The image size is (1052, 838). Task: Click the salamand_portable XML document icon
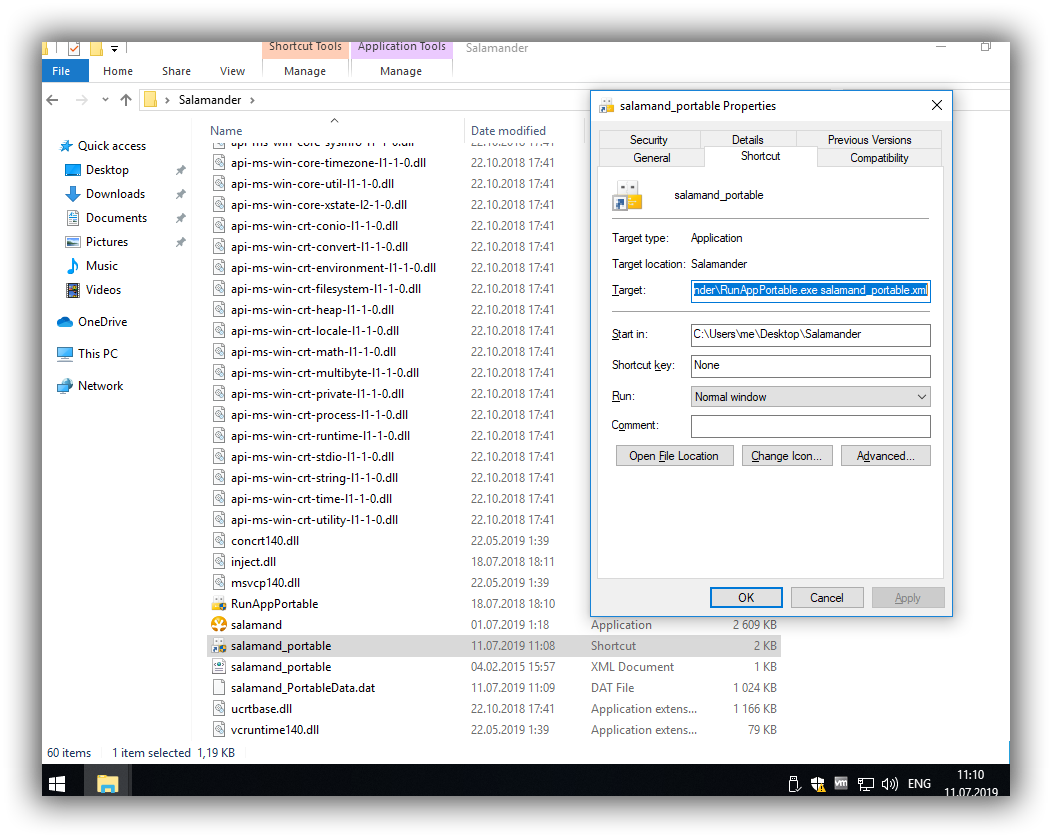tap(219, 667)
